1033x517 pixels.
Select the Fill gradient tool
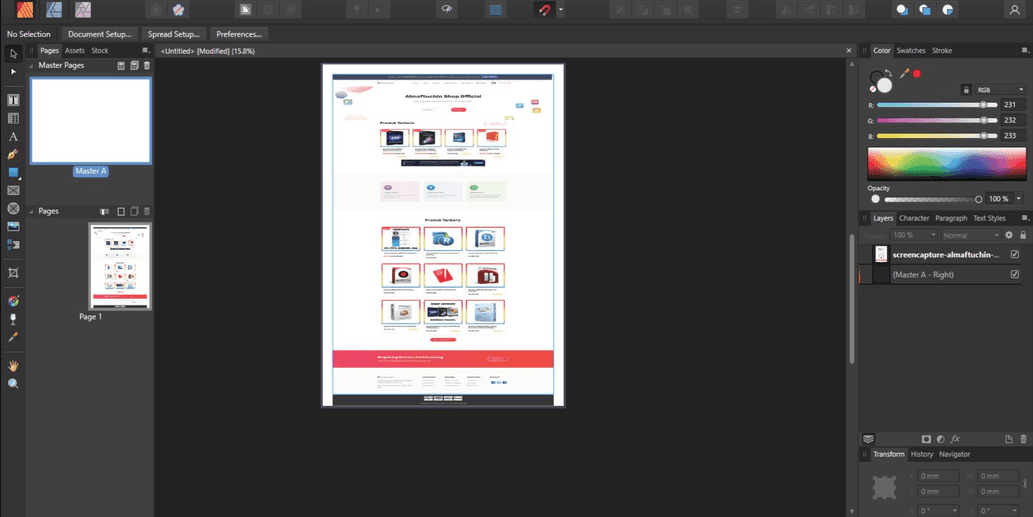pos(13,301)
